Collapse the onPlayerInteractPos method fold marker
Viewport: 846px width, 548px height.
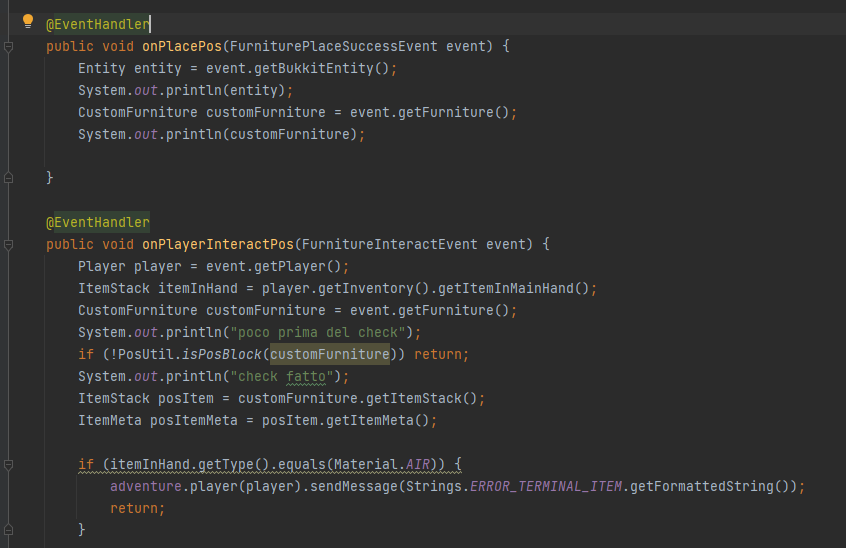click(x=9, y=245)
